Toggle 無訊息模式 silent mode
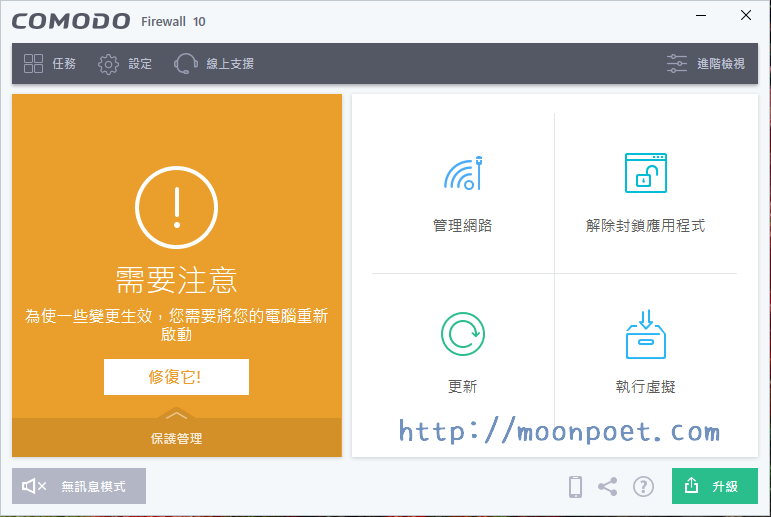The image size is (771, 517). click(x=79, y=486)
